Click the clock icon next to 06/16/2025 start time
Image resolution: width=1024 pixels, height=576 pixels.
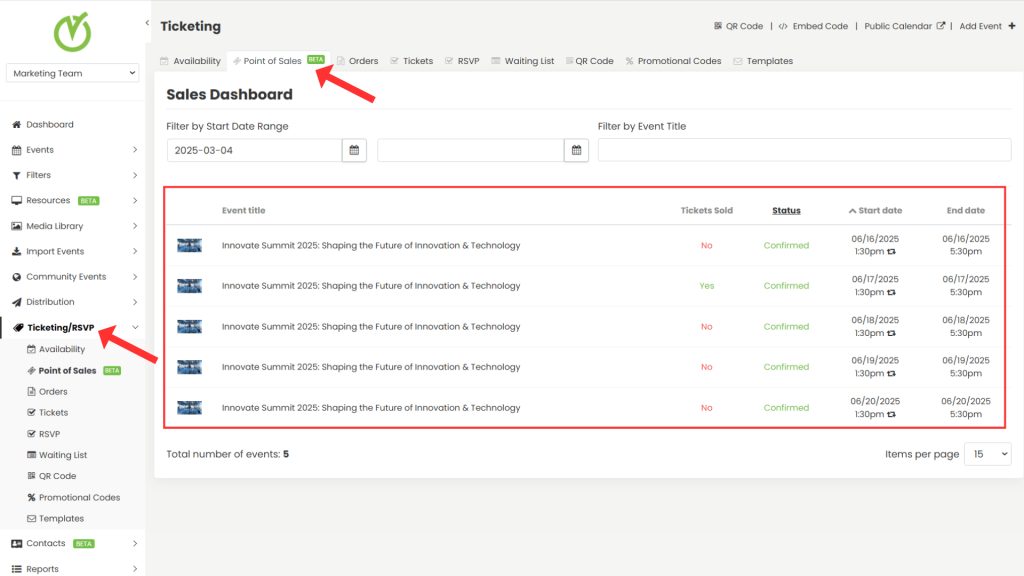pyautogui.click(x=890, y=252)
